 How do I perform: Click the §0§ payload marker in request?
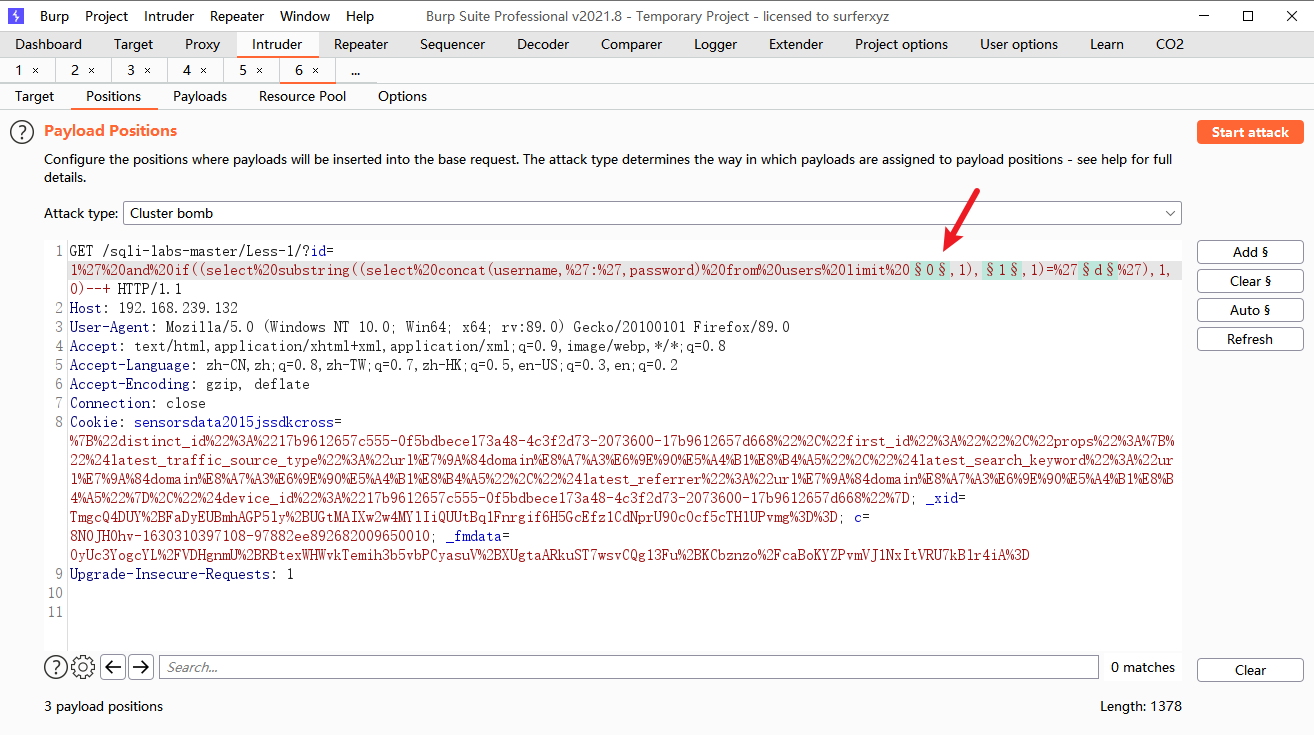click(928, 270)
